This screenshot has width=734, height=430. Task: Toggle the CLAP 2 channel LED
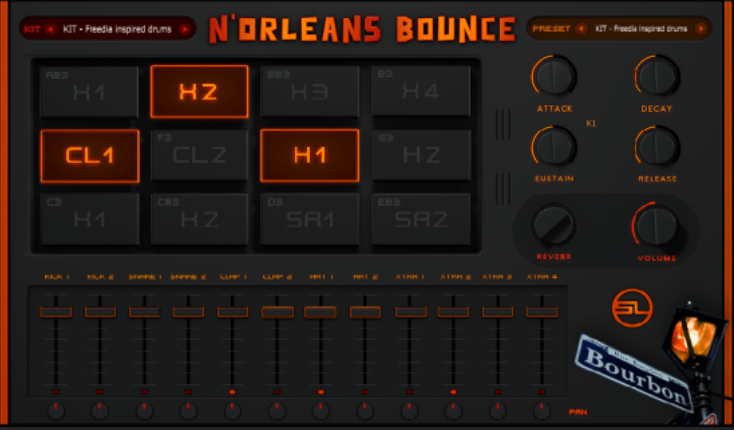pos(277,392)
